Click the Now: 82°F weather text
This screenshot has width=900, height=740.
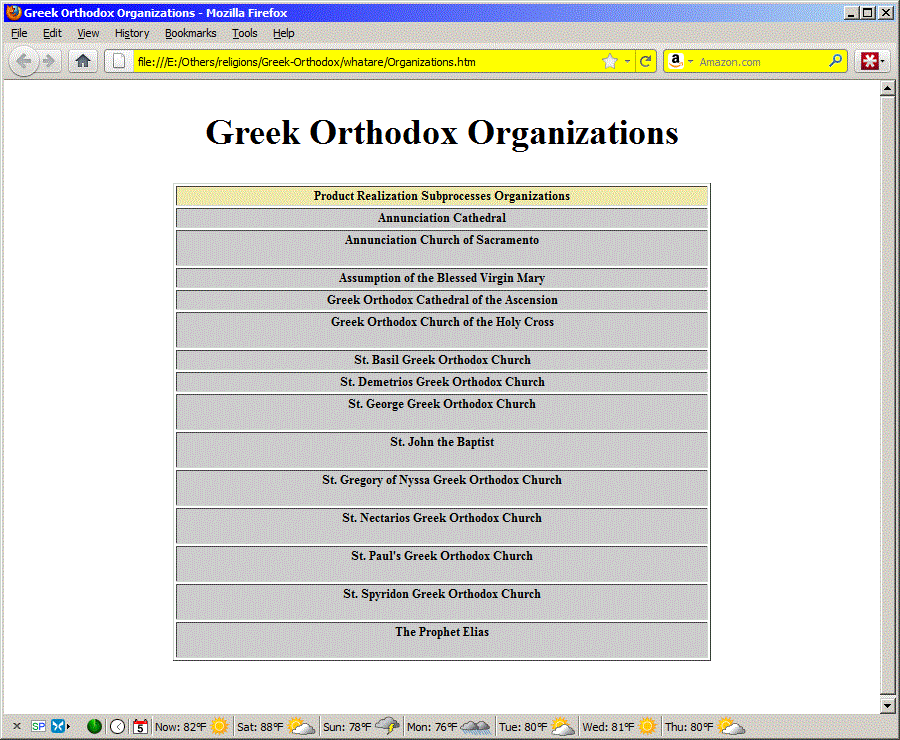click(181, 727)
